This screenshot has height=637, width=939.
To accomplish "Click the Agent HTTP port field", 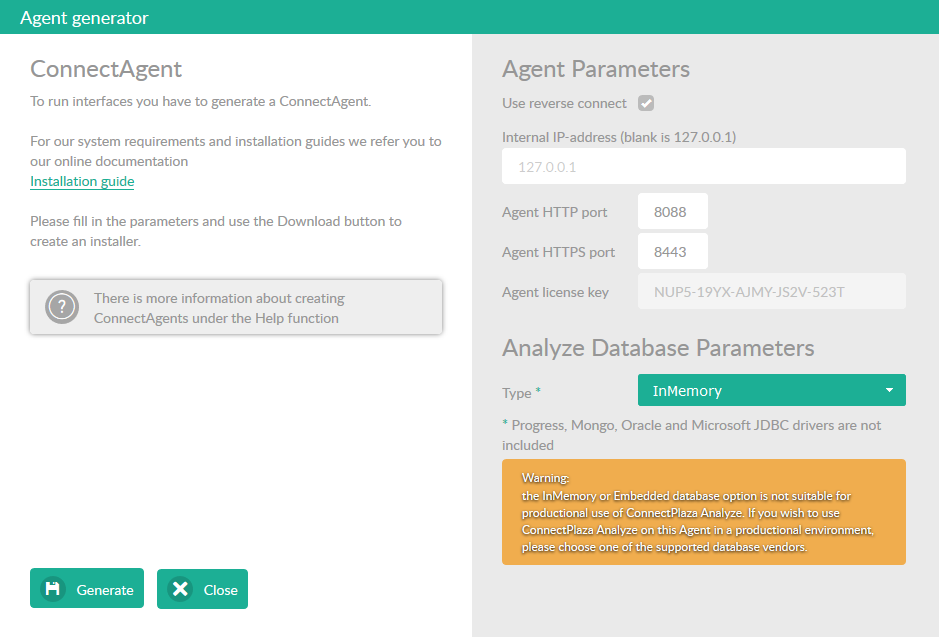I will (x=673, y=211).
